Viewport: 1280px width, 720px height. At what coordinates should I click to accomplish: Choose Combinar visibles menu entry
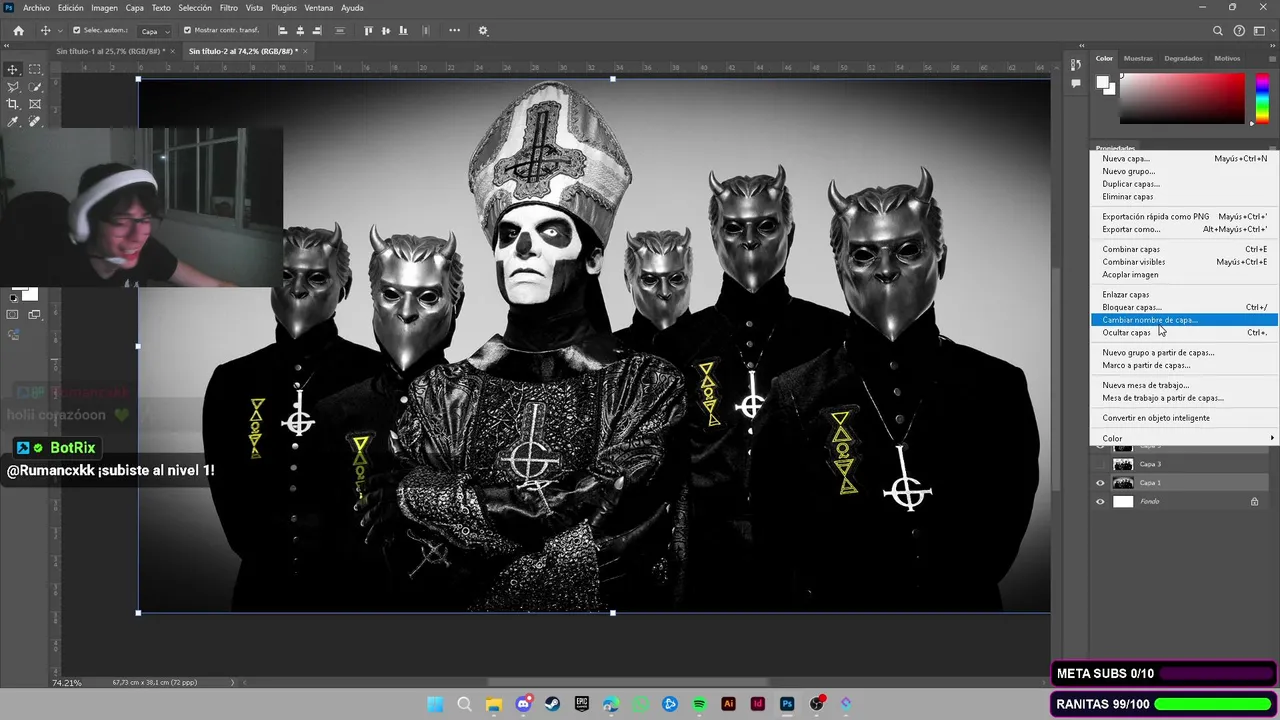(x=1183, y=262)
